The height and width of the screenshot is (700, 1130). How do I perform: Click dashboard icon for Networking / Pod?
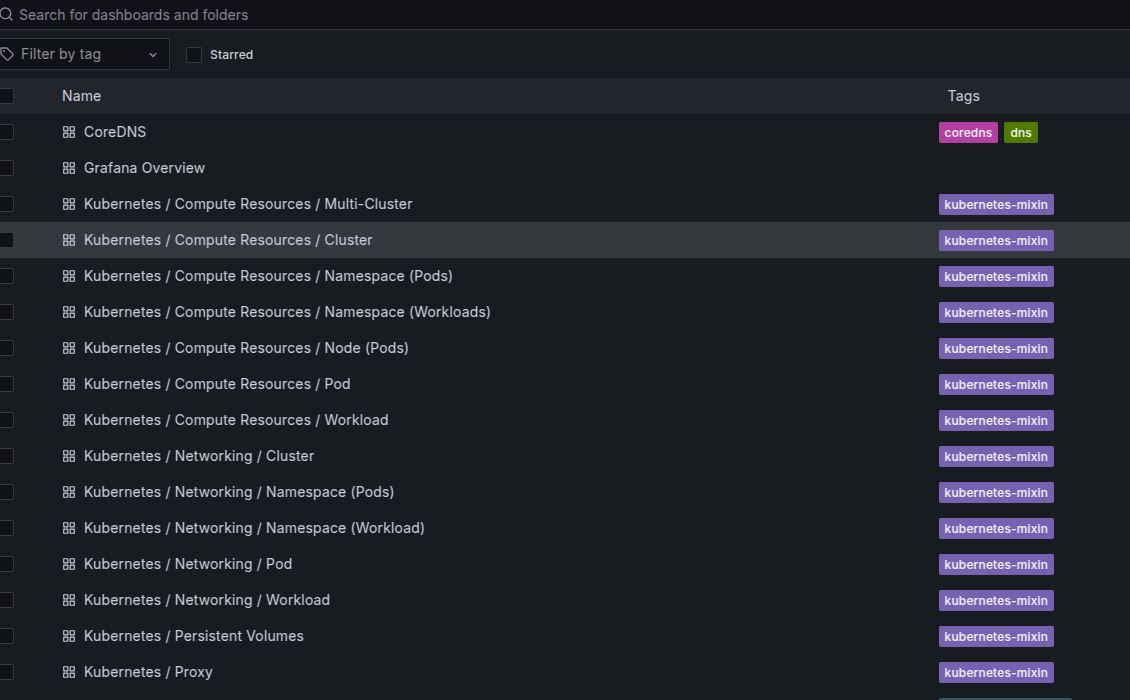(69, 564)
